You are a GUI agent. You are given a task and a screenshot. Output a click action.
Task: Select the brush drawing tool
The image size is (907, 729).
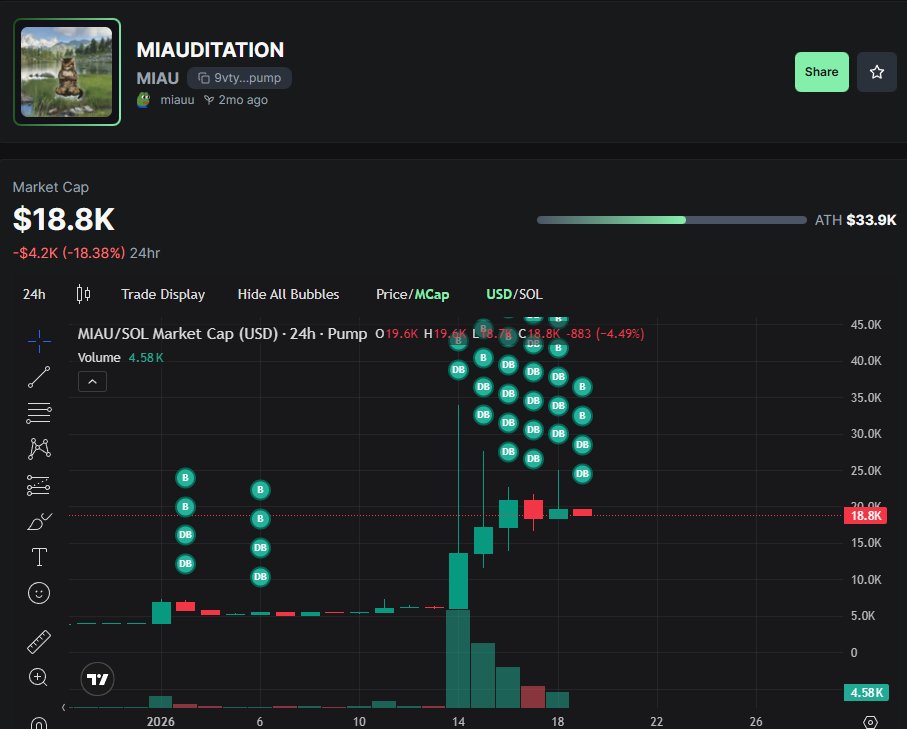39,521
